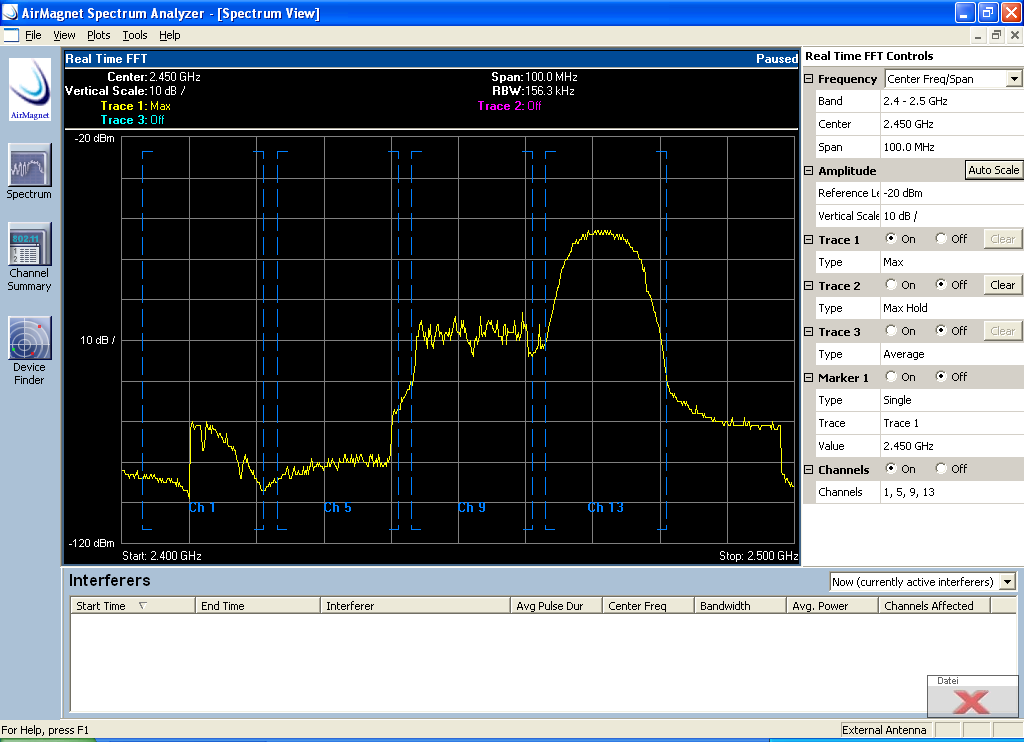Image resolution: width=1024 pixels, height=742 pixels.
Task: Edit the Span value 100.0 MHz
Action: point(952,147)
